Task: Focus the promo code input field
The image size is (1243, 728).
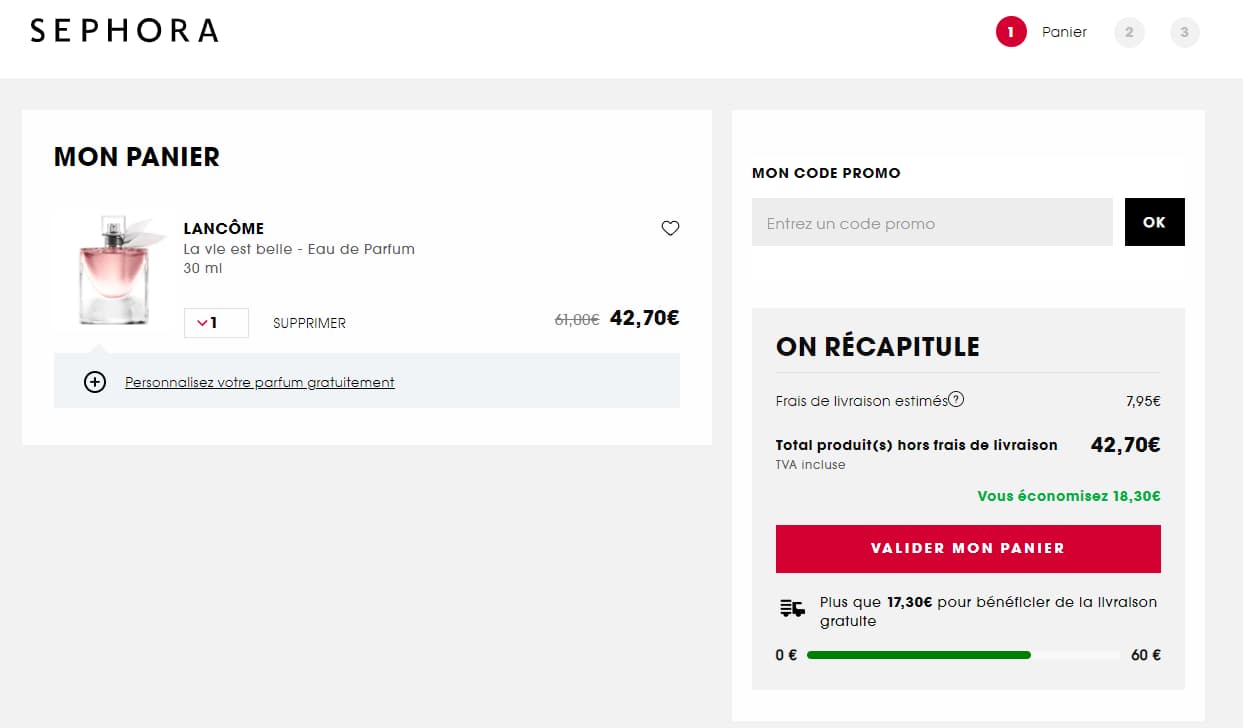Action: (932, 223)
